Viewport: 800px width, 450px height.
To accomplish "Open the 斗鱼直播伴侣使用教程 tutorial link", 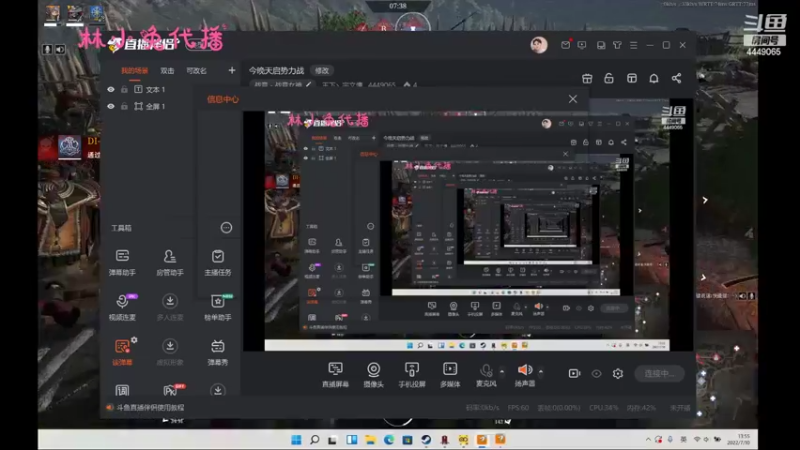I will [151, 407].
